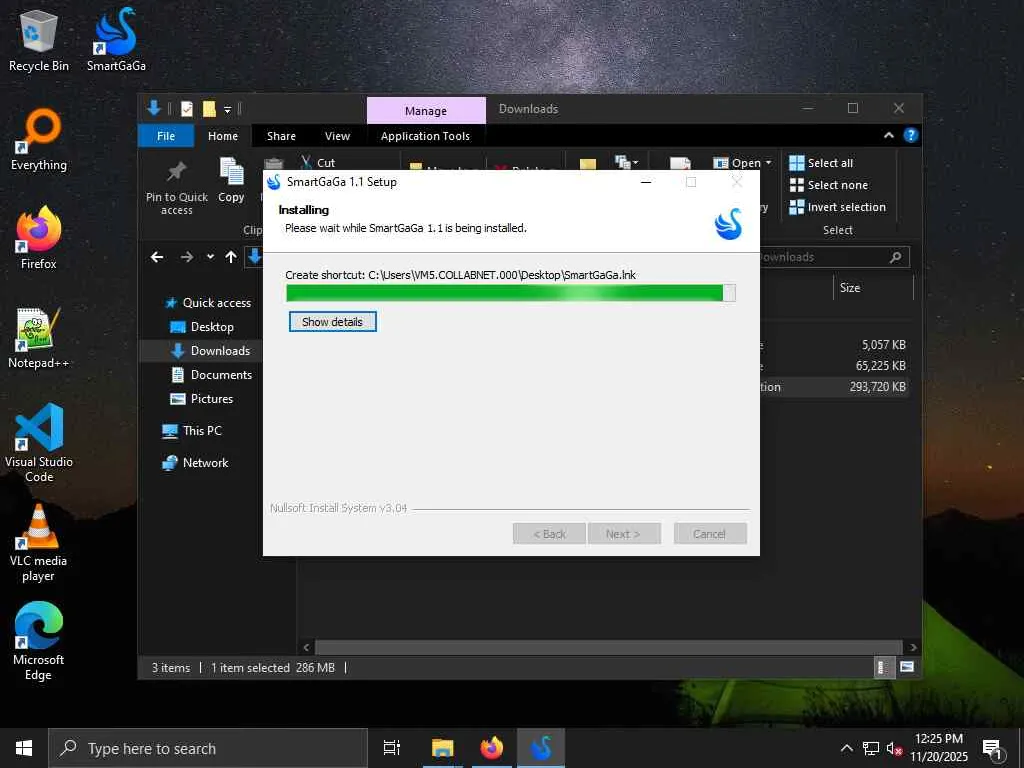Click the file row sized 5,057 KB
This screenshot has width=1024, height=768.
click(x=835, y=345)
